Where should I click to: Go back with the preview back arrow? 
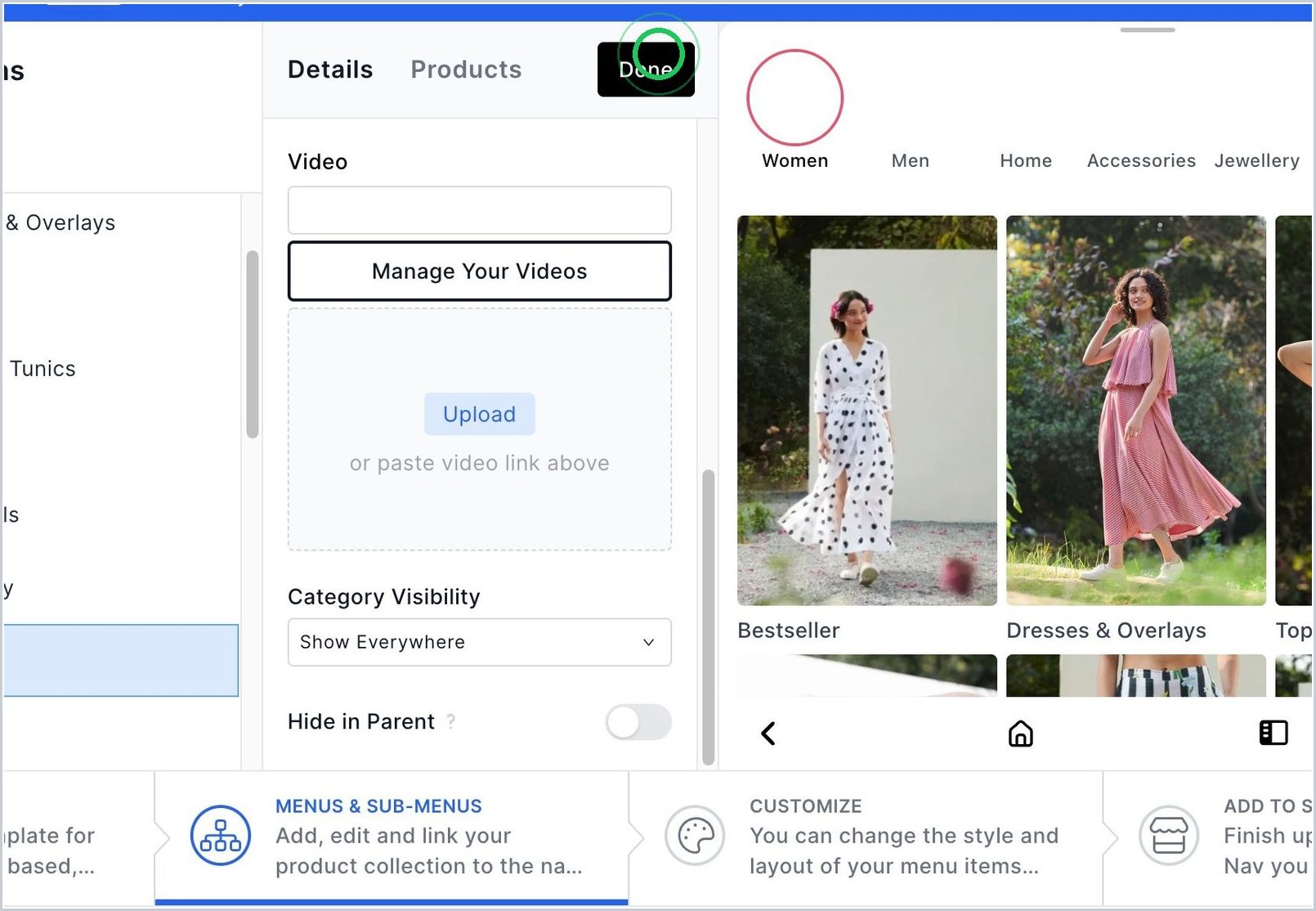(768, 734)
